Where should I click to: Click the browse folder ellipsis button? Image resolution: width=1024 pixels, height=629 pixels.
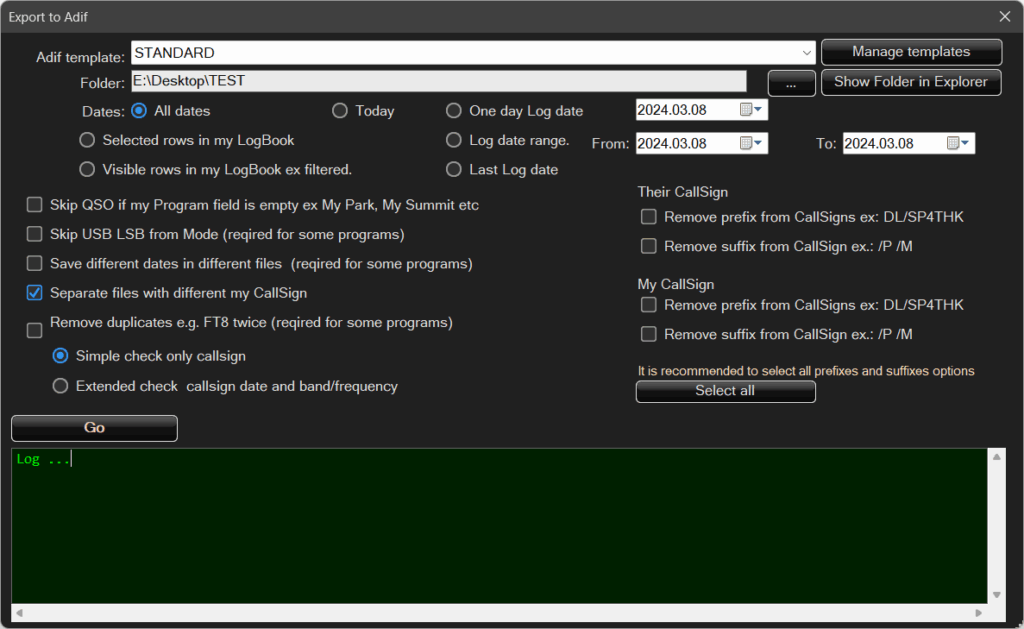791,84
